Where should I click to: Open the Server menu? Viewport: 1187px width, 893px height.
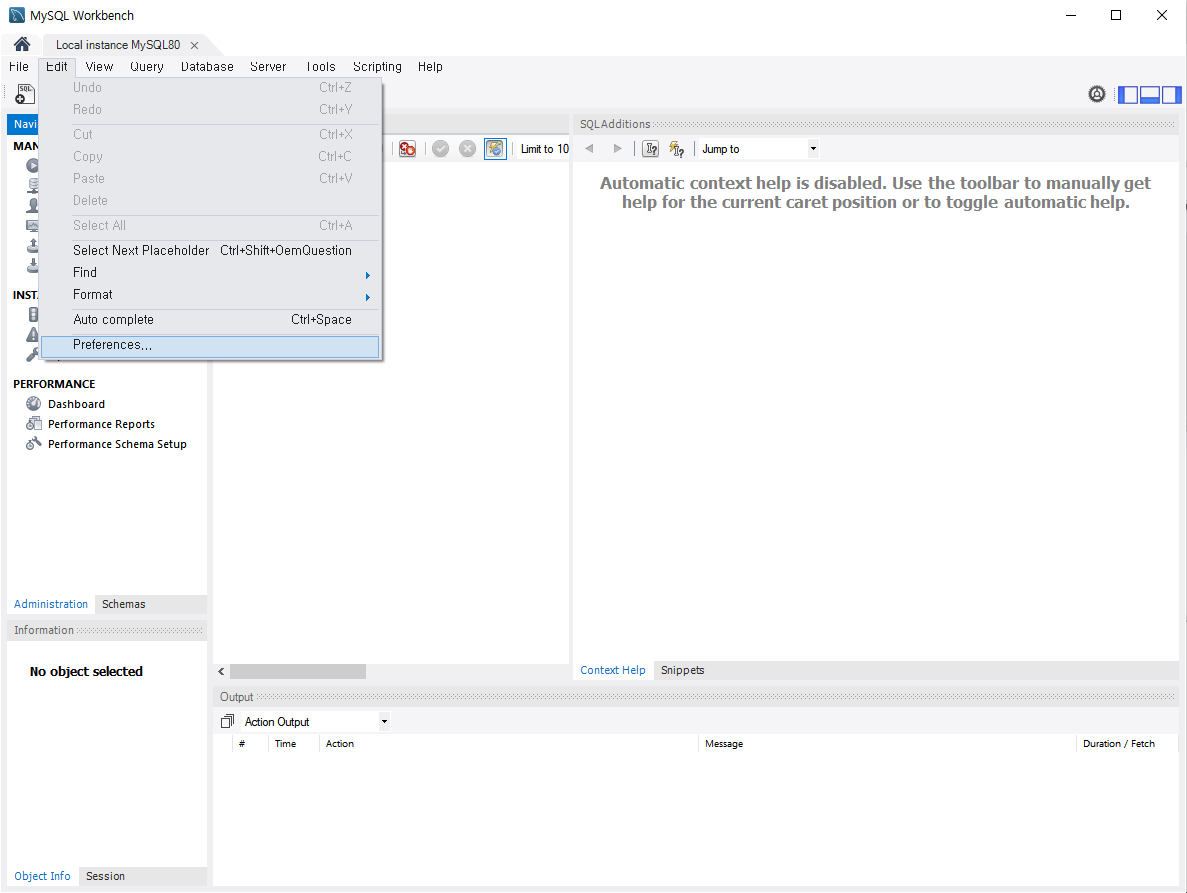[x=268, y=67]
